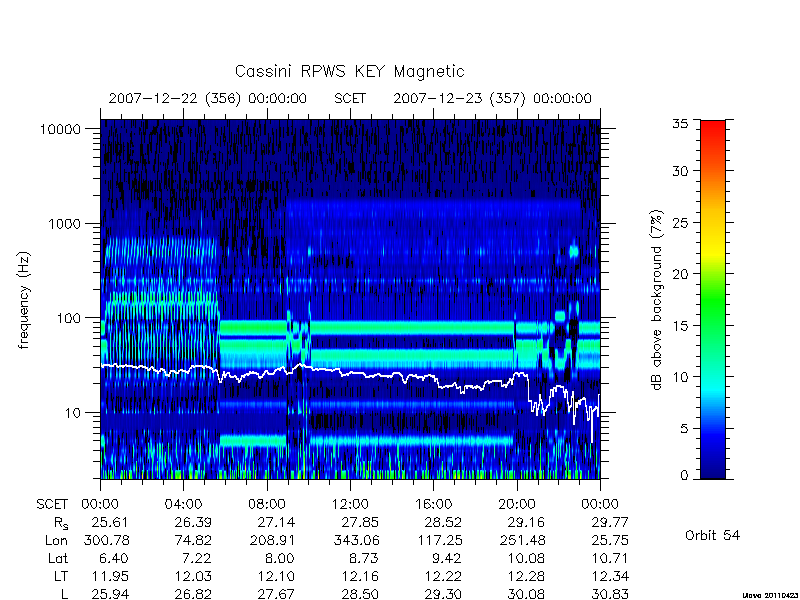Click the Lat value 10.71
Viewport: 800px width, 600px height.
(610, 559)
